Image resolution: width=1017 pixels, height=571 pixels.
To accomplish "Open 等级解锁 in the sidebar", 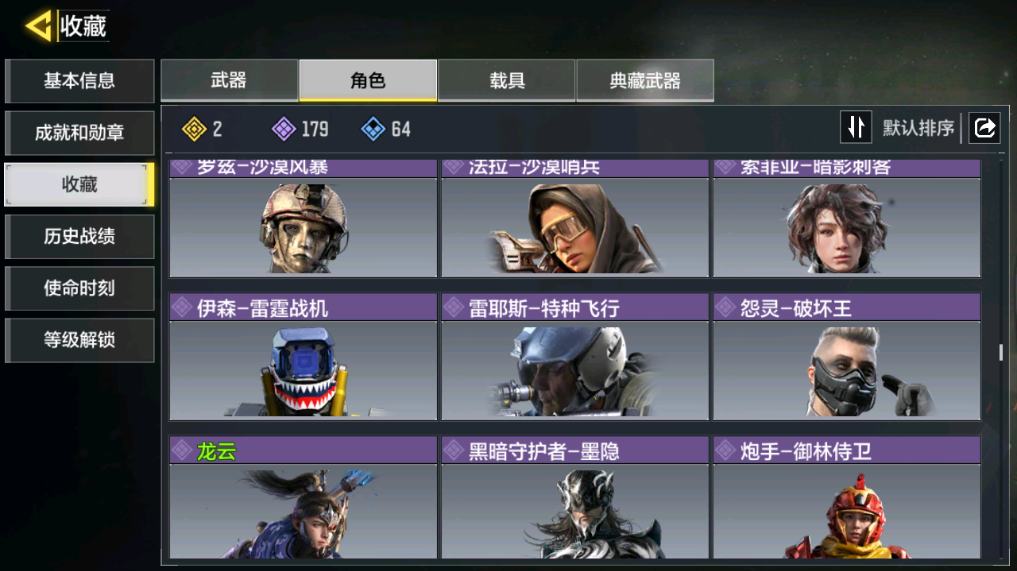I will coord(79,340).
